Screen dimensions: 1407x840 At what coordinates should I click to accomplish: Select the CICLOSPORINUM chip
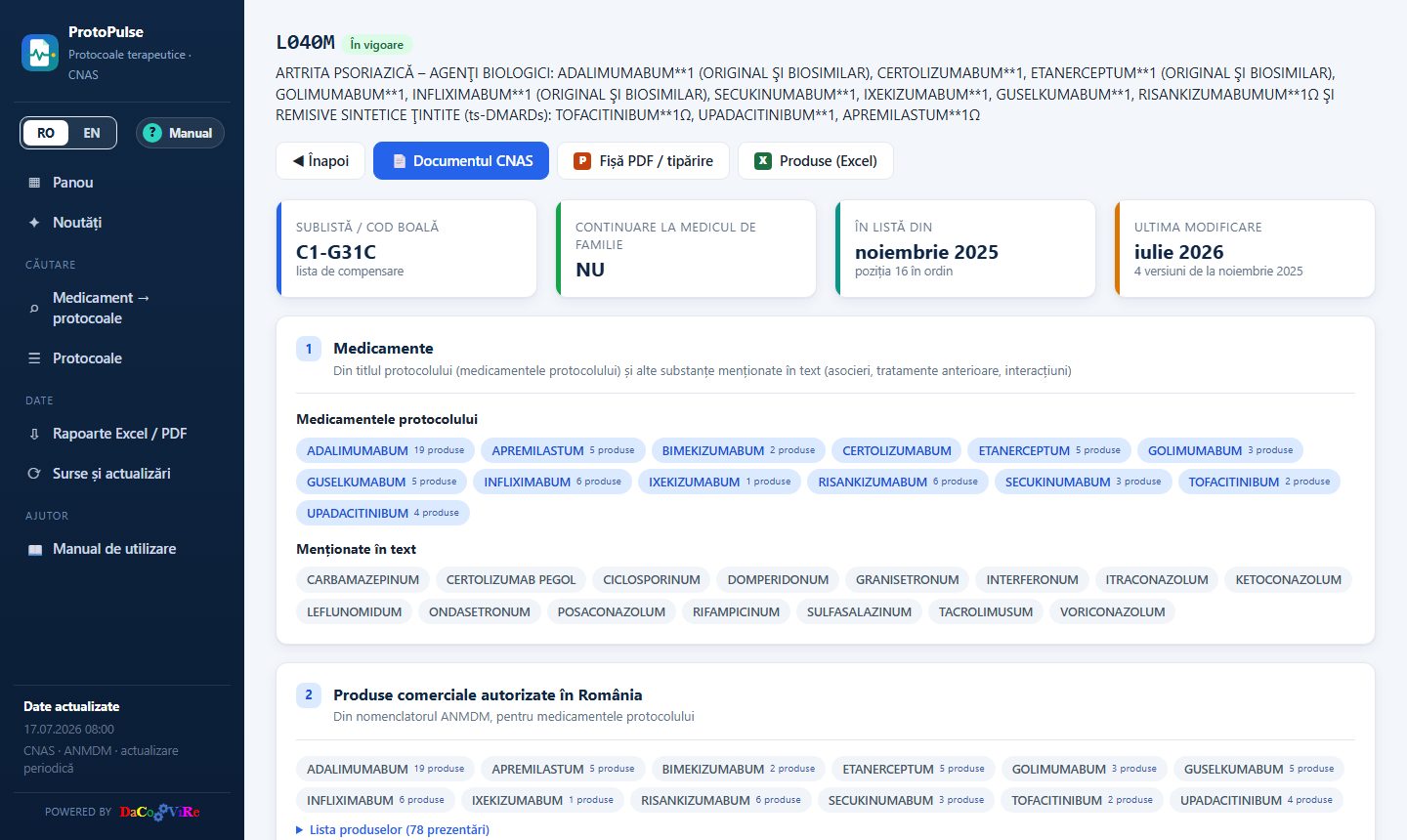652,580
